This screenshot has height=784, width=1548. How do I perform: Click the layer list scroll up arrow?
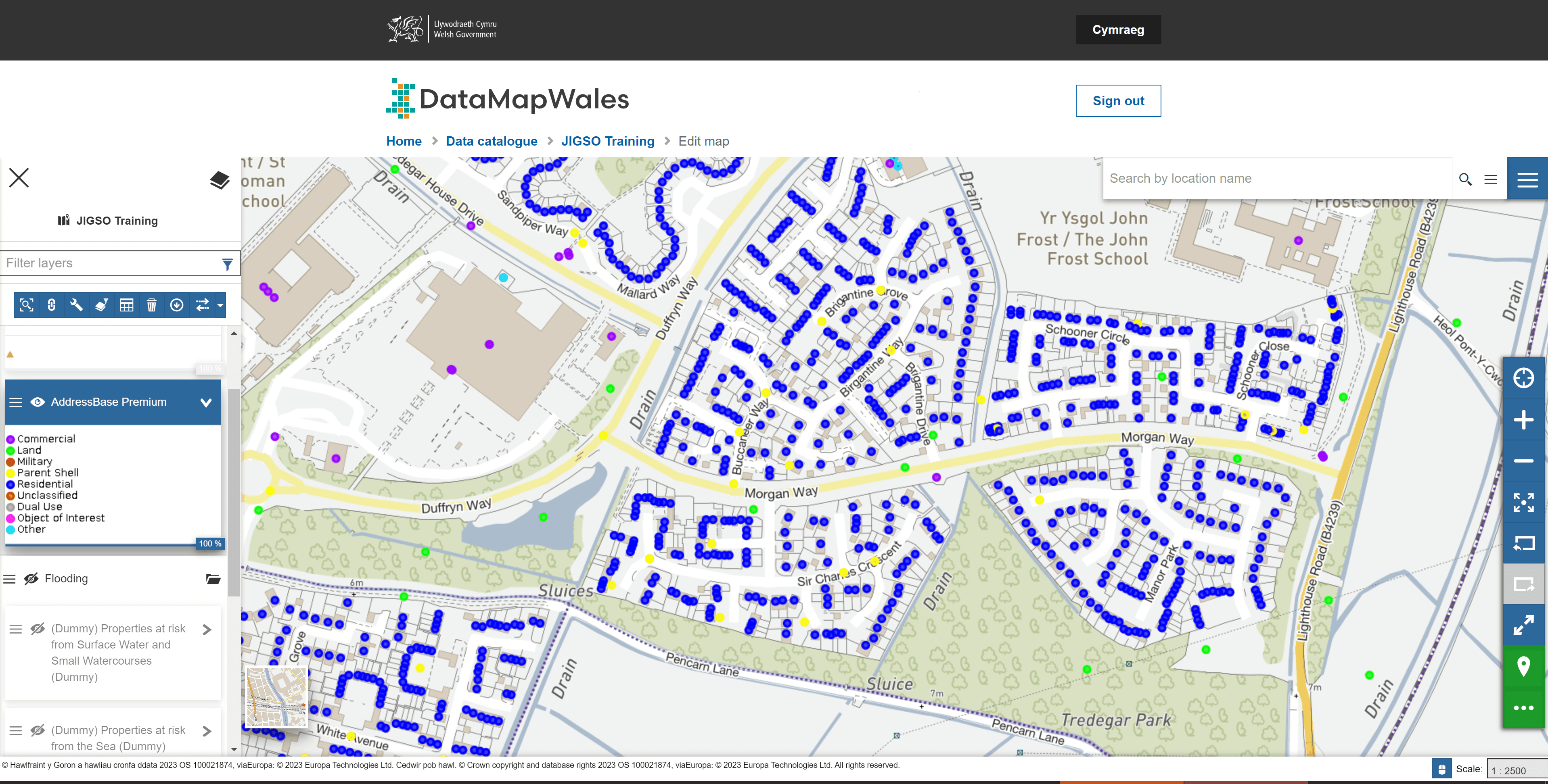(234, 333)
